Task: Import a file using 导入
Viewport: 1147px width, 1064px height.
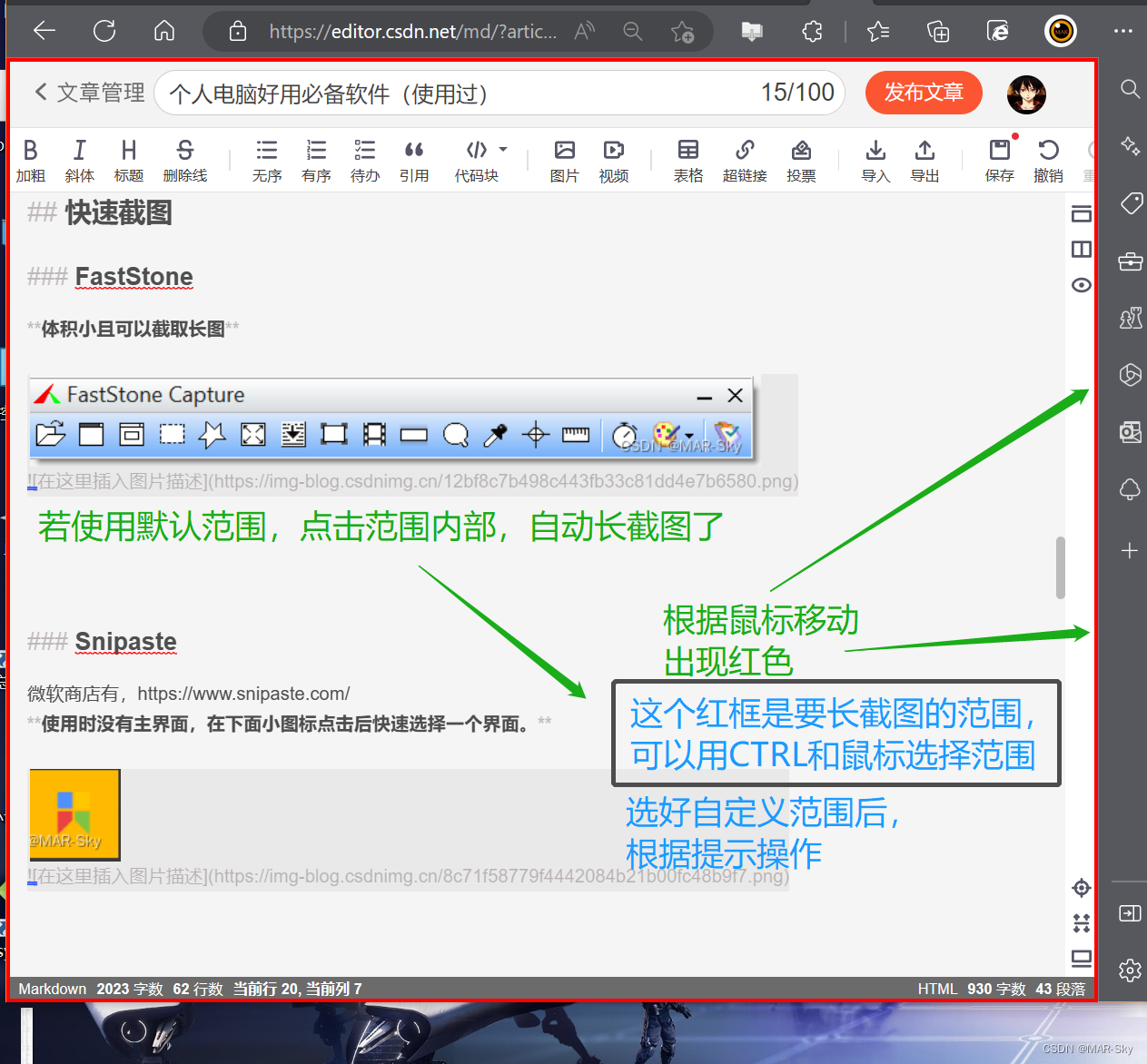Action: point(875,161)
